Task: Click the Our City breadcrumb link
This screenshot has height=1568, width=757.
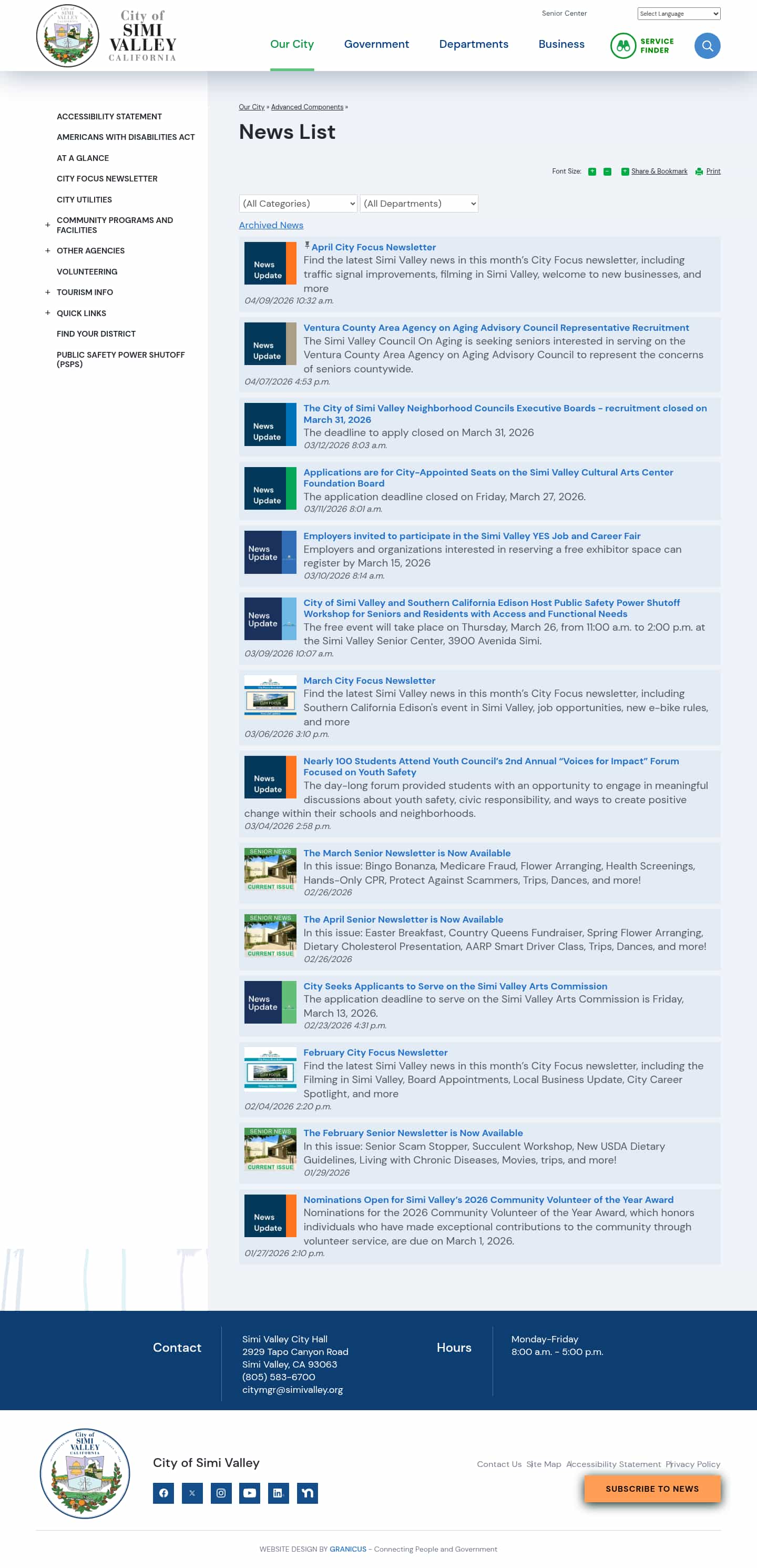Action: (x=251, y=107)
